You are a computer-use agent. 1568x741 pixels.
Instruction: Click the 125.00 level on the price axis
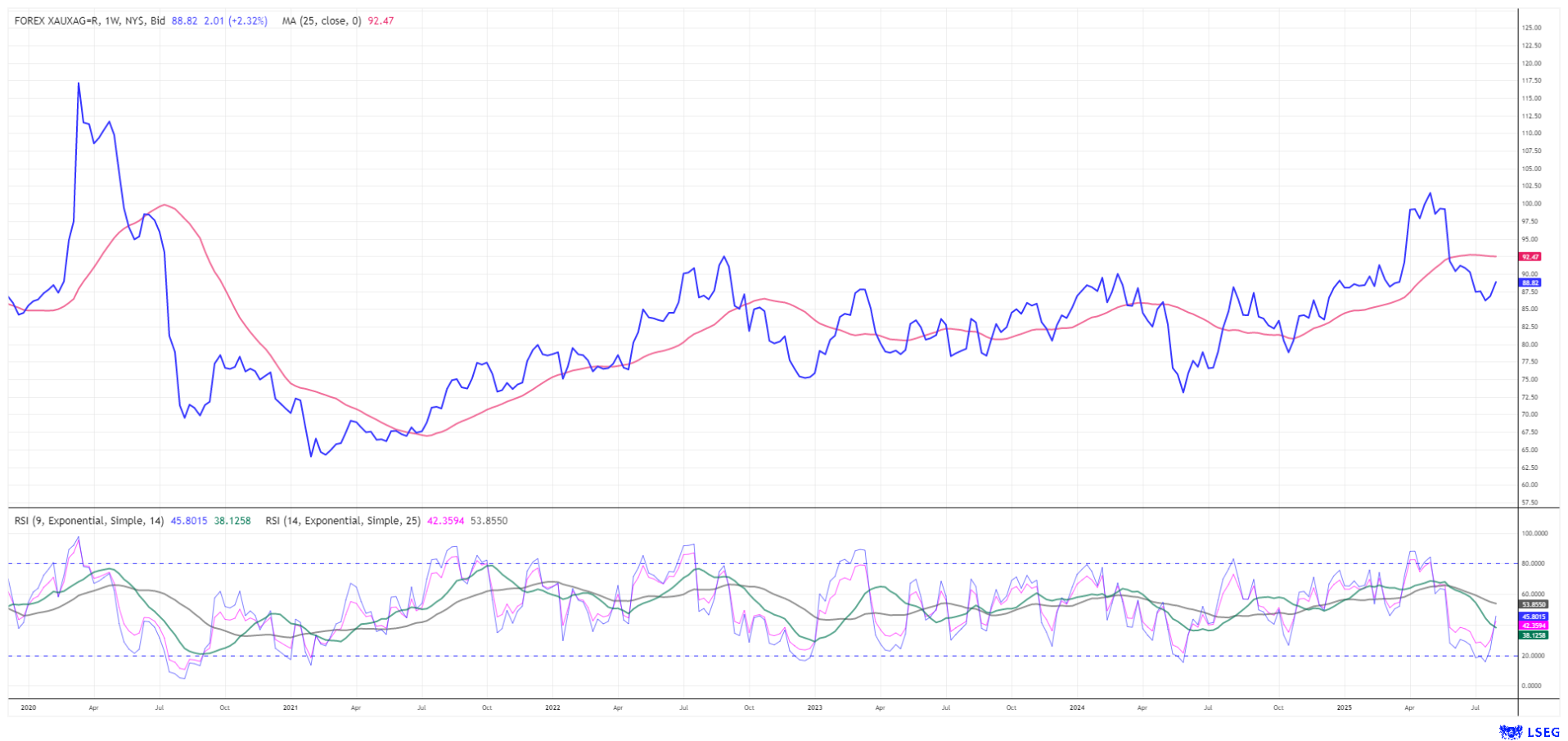(1531, 28)
